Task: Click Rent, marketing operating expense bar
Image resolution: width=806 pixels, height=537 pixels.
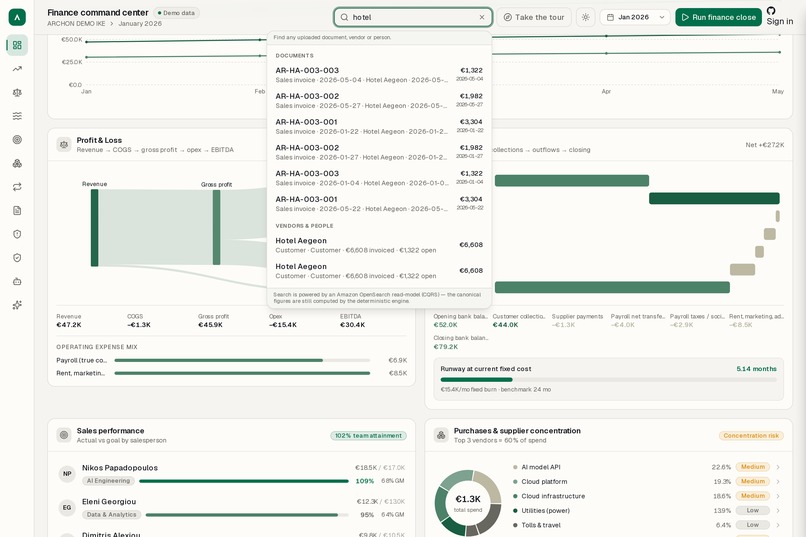Action: click(x=242, y=373)
